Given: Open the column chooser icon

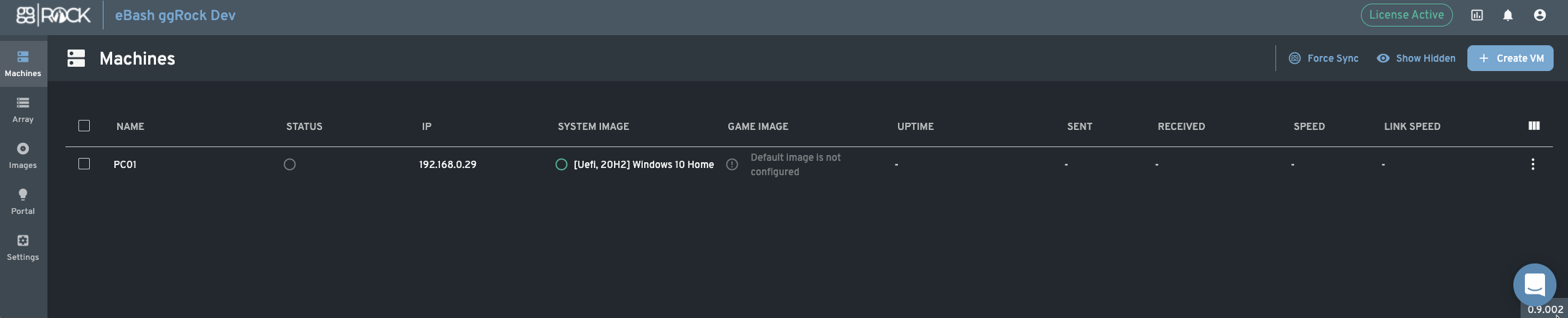Looking at the screenshot, I should (x=1533, y=126).
